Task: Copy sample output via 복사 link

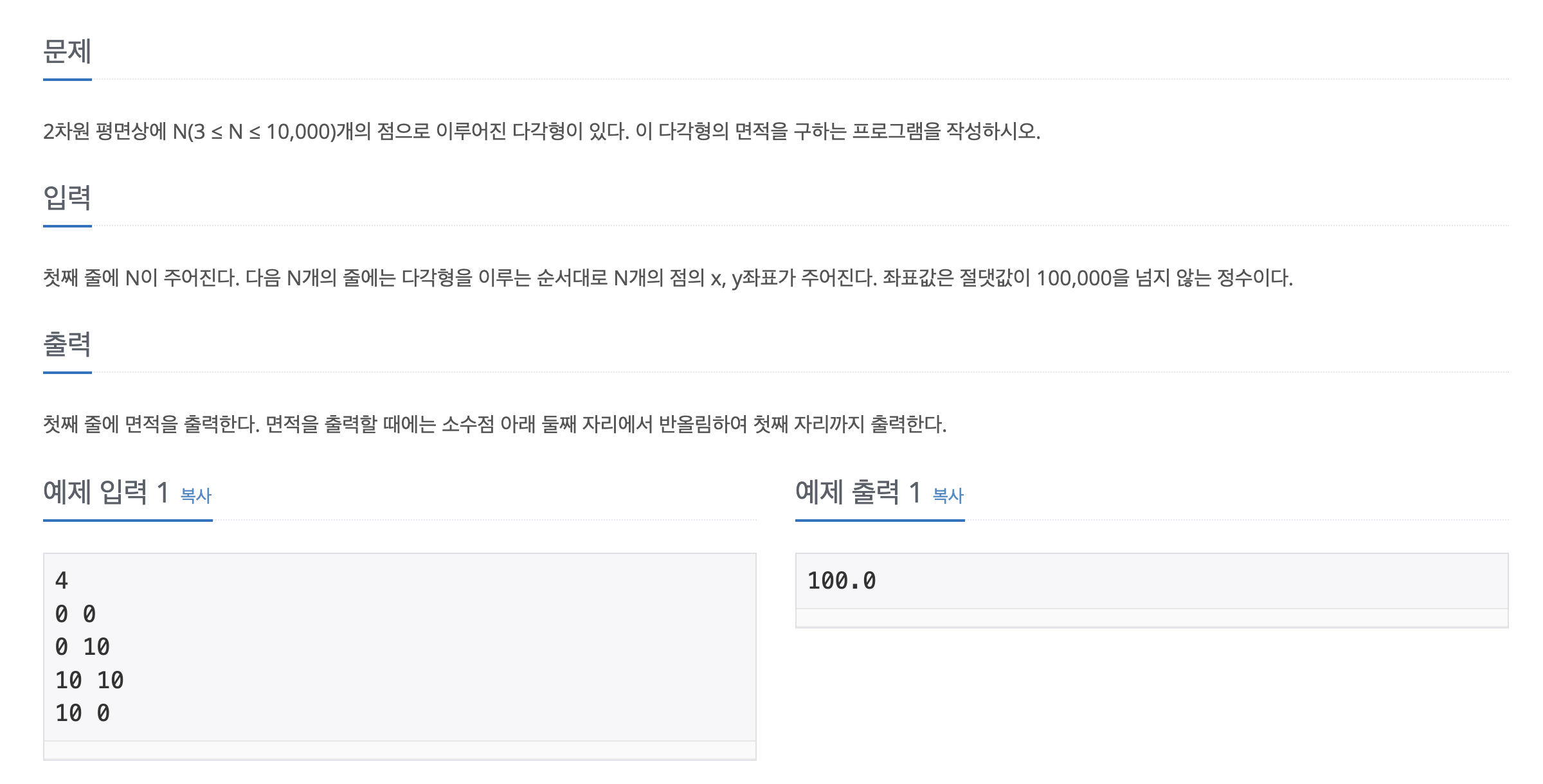Action: [x=948, y=495]
